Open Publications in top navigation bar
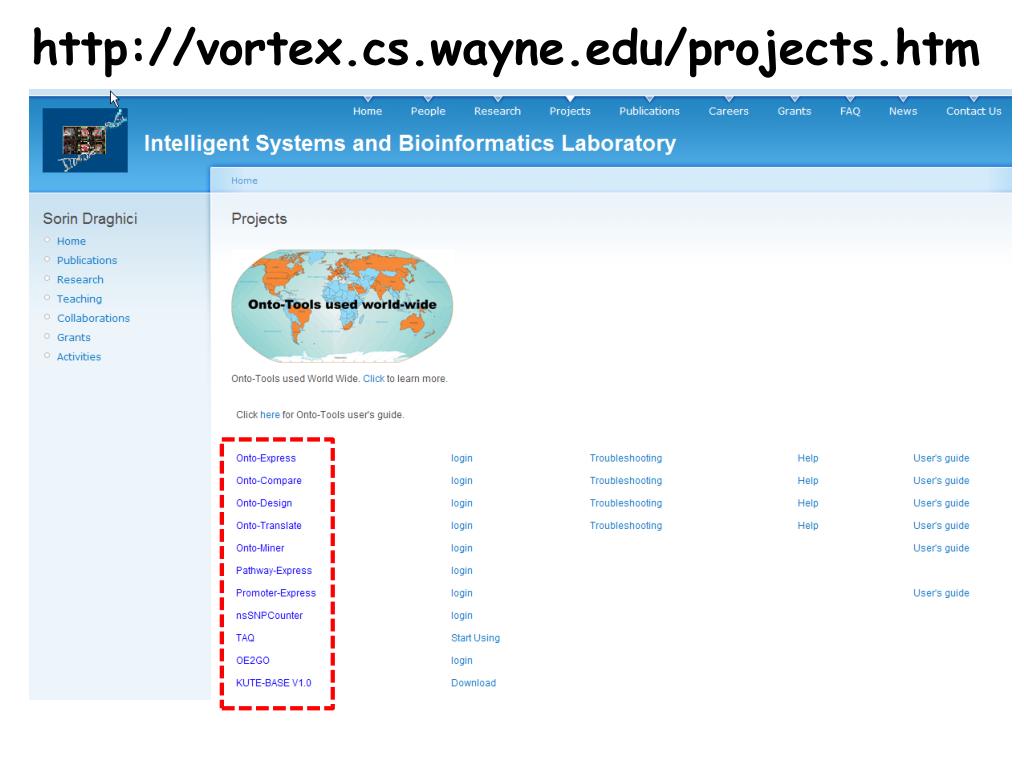 649,111
